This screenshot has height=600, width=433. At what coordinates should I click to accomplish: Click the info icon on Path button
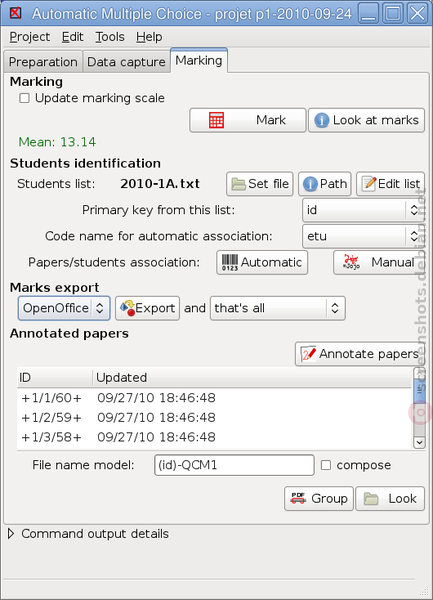310,184
